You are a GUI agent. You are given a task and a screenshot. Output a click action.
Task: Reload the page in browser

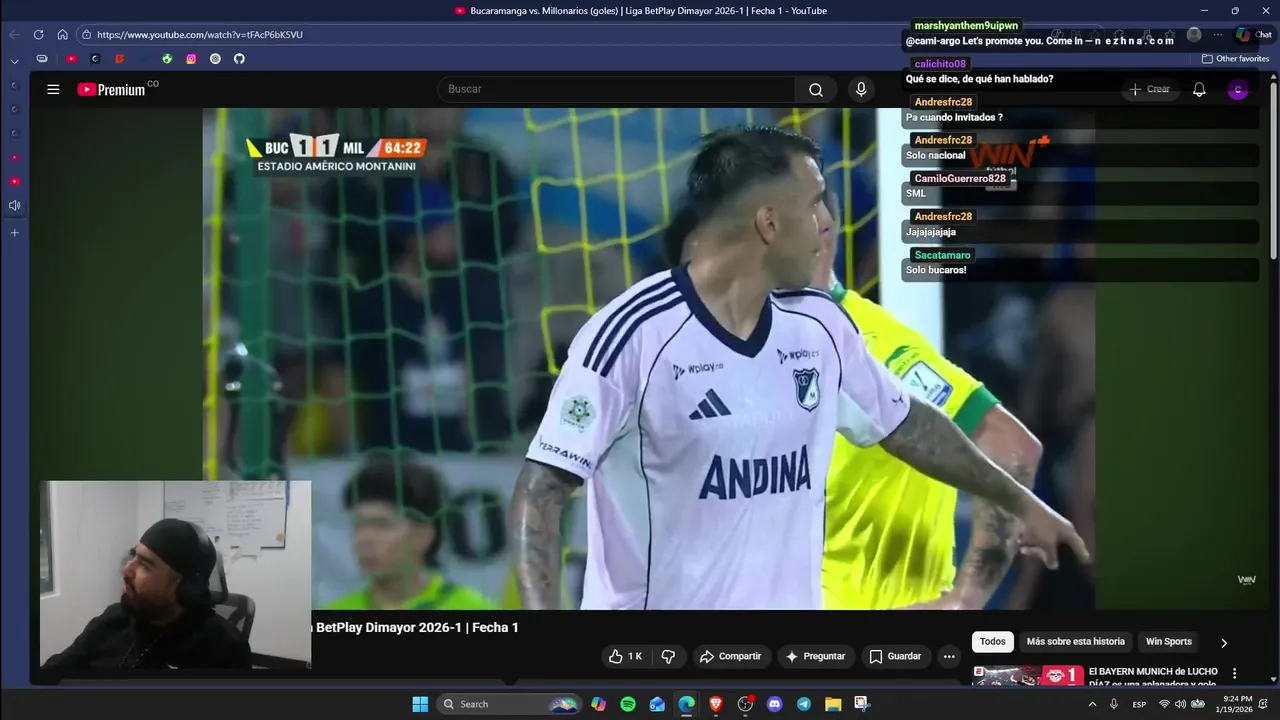tap(39, 34)
